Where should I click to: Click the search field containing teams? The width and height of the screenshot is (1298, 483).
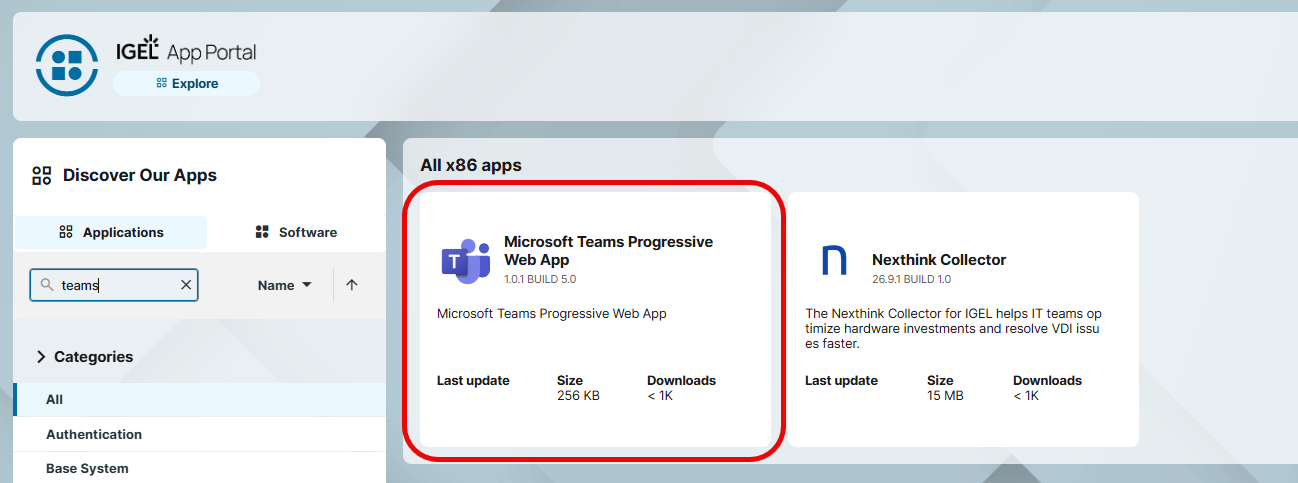(114, 285)
